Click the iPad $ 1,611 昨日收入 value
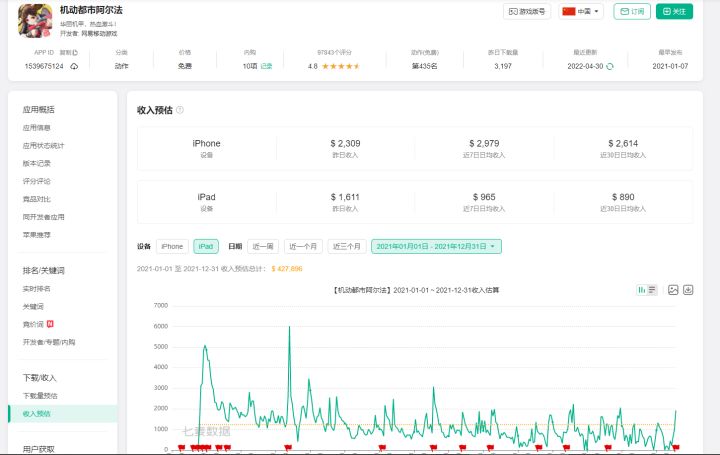 click(x=345, y=197)
